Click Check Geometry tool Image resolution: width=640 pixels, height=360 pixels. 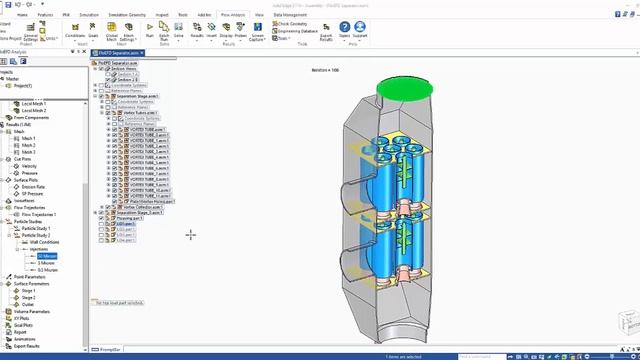[x=289, y=24]
